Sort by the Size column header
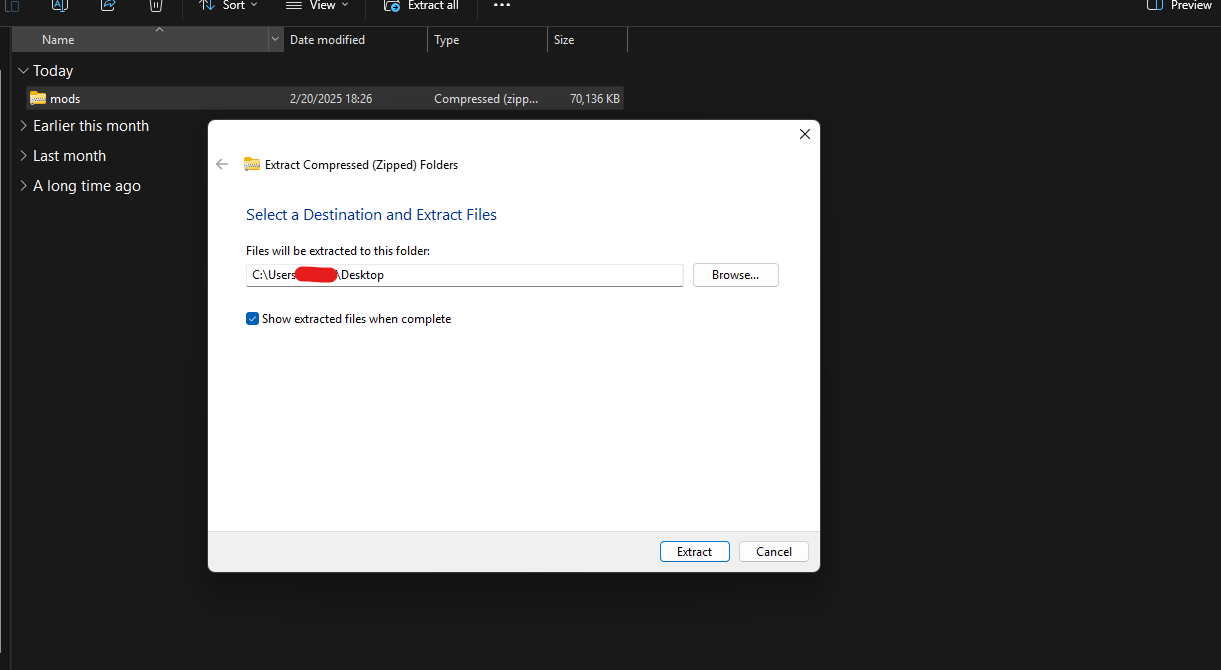 (564, 40)
